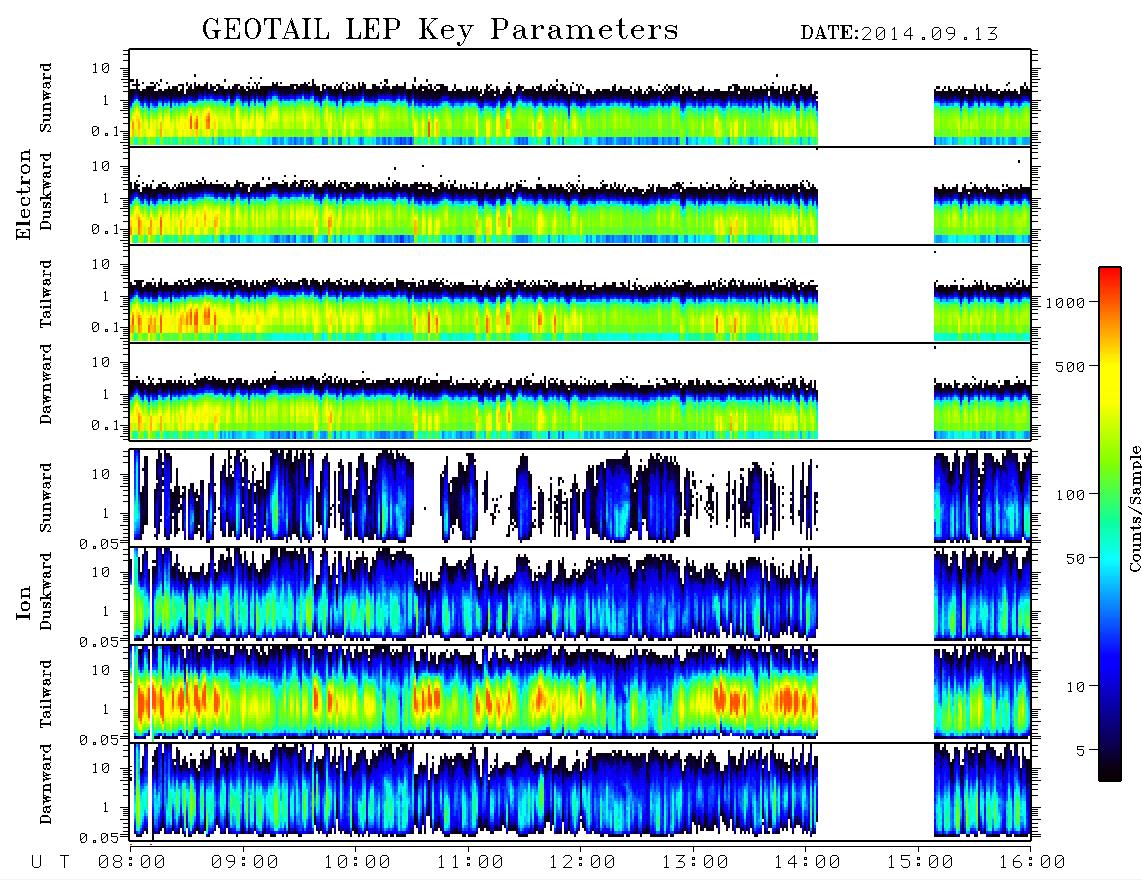Image resolution: width=1142 pixels, height=880 pixels.
Task: Click the 15:00 time axis label
Action: pyautogui.click(x=920, y=862)
